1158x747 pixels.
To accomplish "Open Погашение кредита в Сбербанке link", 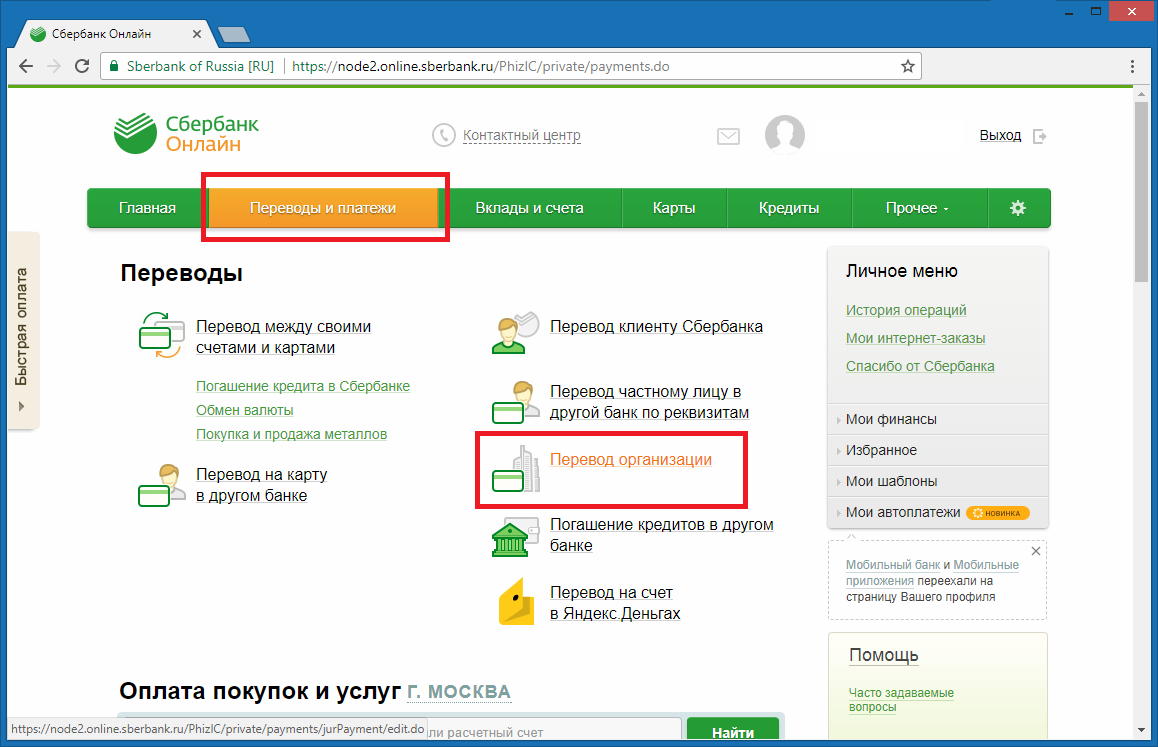I will [303, 386].
